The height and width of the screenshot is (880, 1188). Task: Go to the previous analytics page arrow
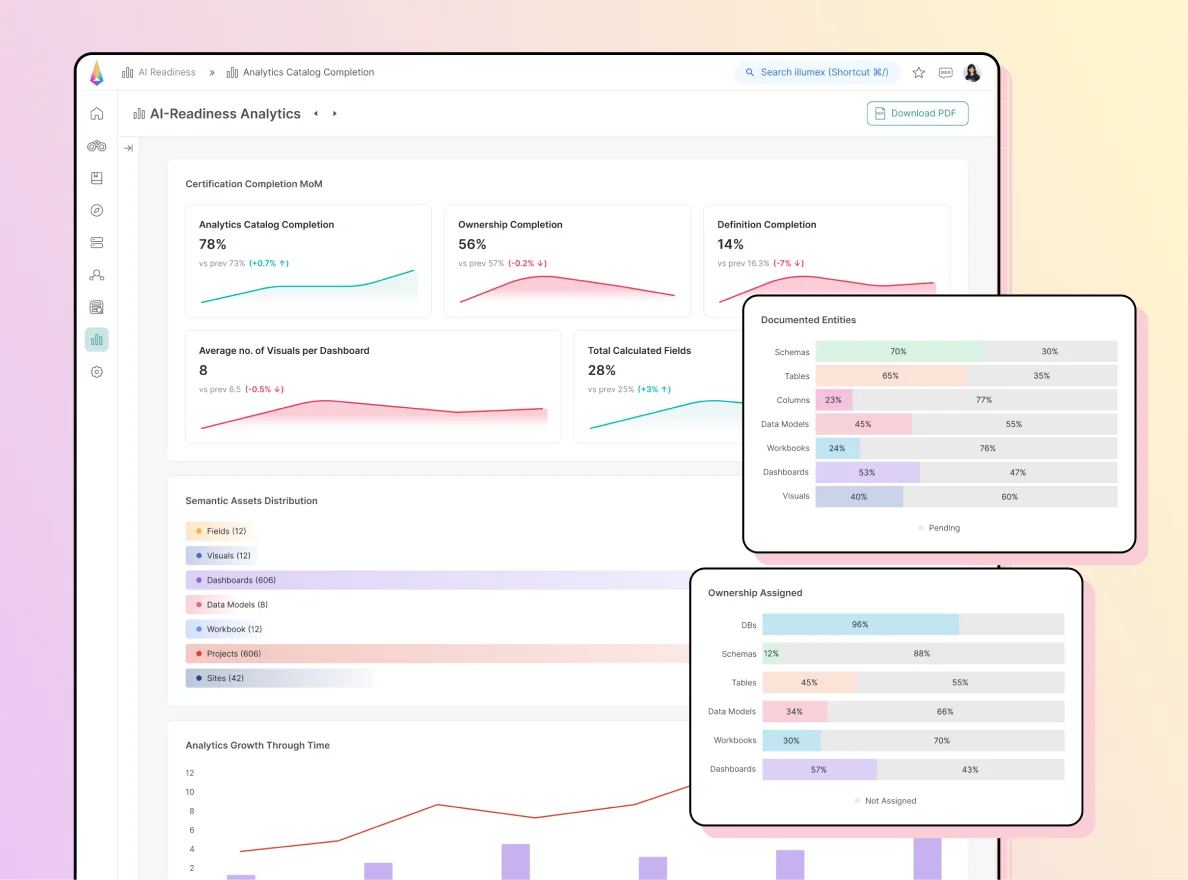(316, 114)
